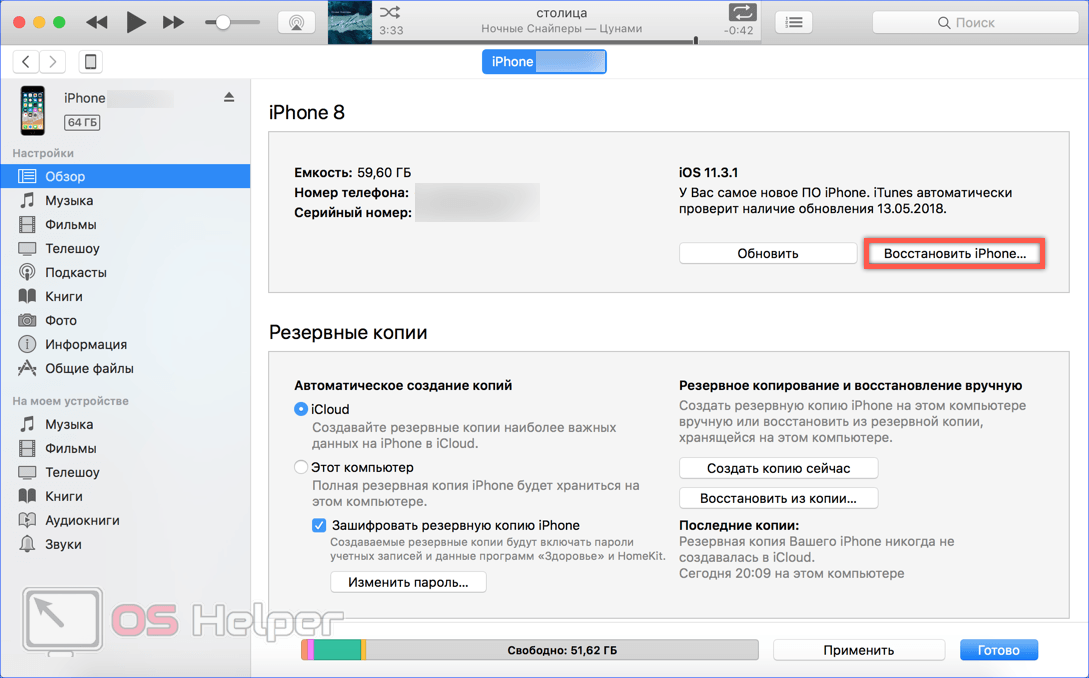Viewport: 1089px width, 678px height.
Task: Click the blue Готово button
Action: pyautogui.click(x=999, y=650)
